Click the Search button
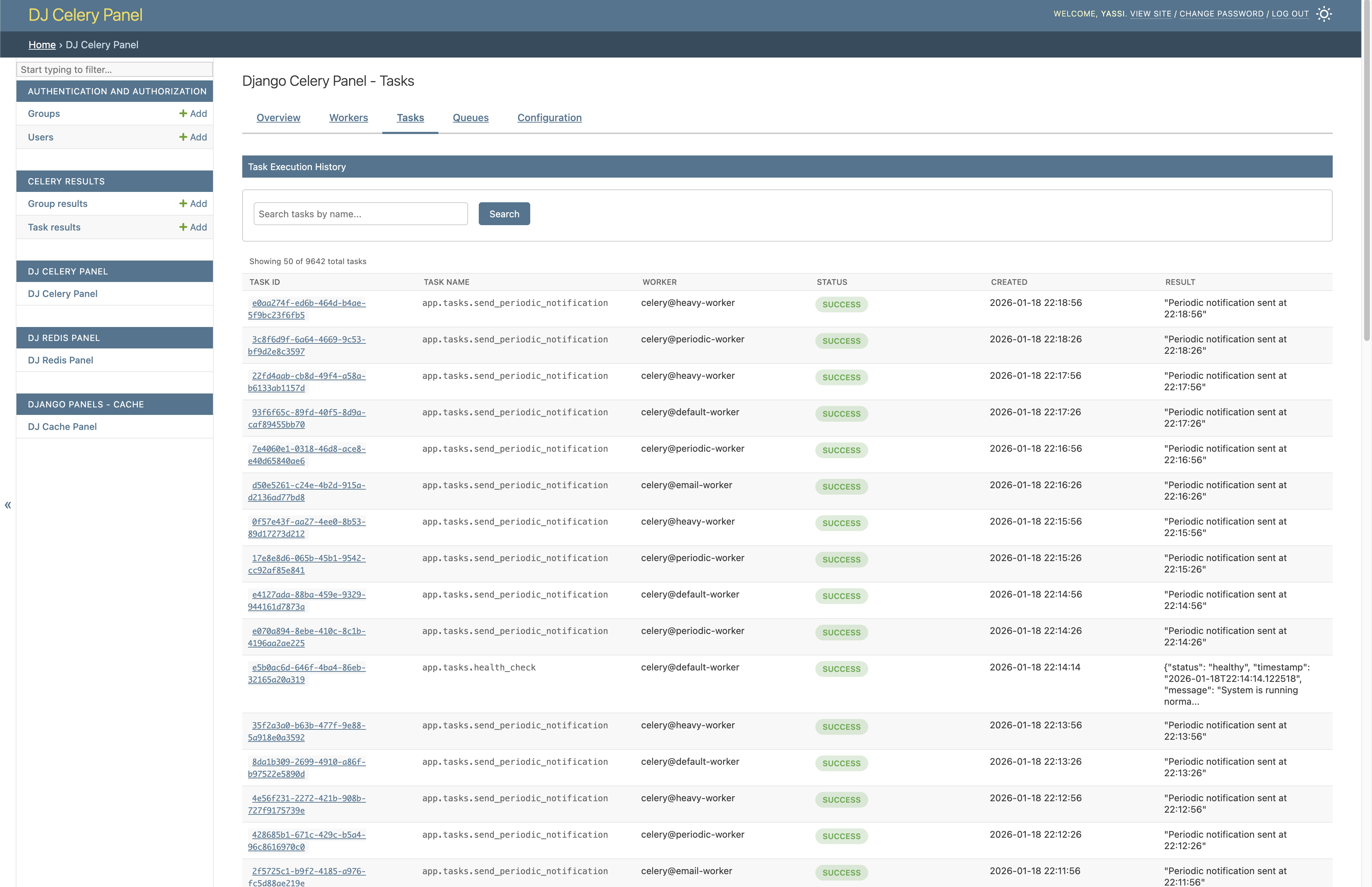 (x=504, y=214)
